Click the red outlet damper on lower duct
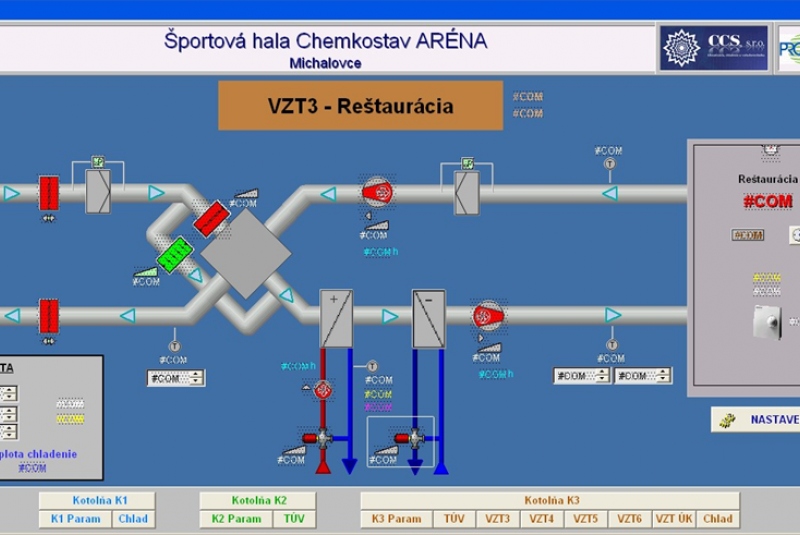This screenshot has width=800, height=535. (49, 316)
